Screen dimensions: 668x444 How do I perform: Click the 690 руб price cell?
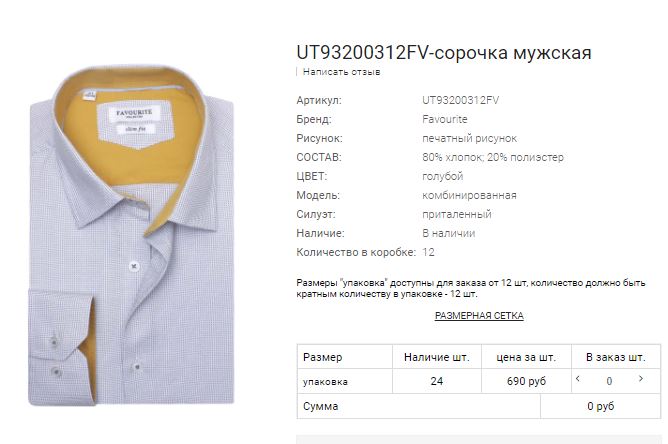click(526, 381)
